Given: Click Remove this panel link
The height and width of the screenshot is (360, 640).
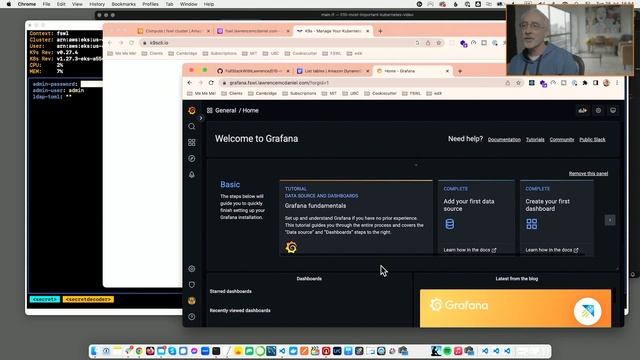Looking at the screenshot, I should click(588, 173).
